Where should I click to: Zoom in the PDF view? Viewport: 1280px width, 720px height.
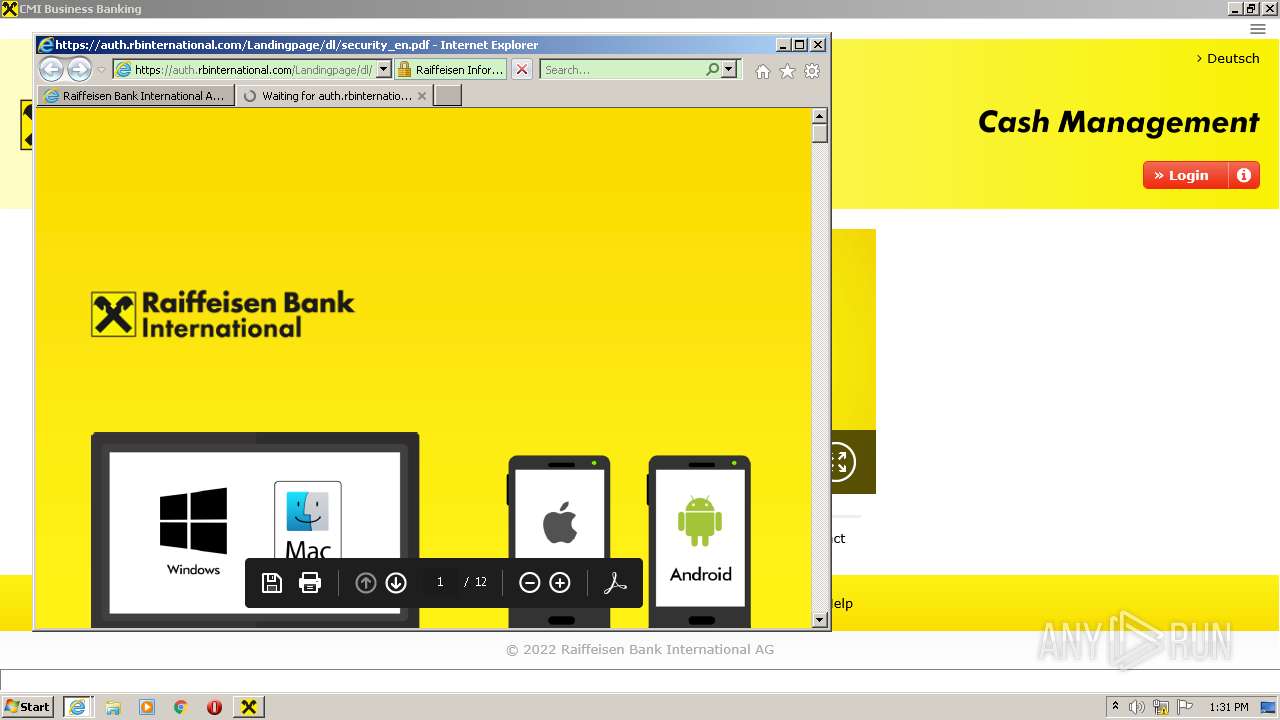pos(560,583)
